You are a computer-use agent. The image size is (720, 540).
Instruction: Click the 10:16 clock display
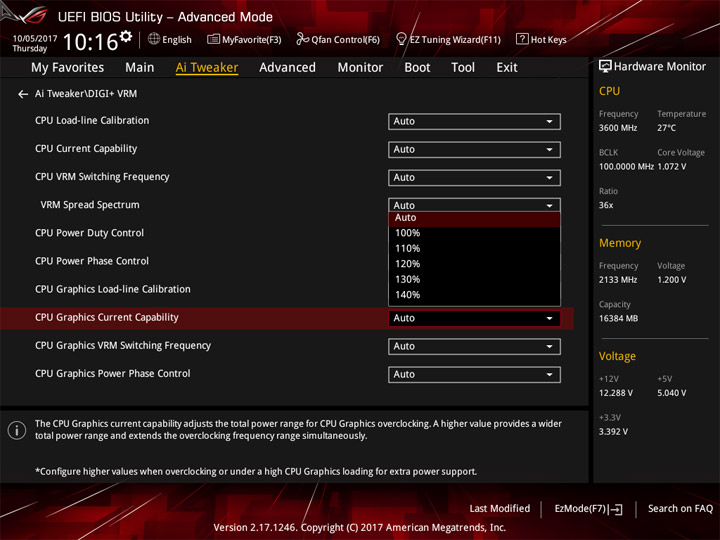click(90, 42)
